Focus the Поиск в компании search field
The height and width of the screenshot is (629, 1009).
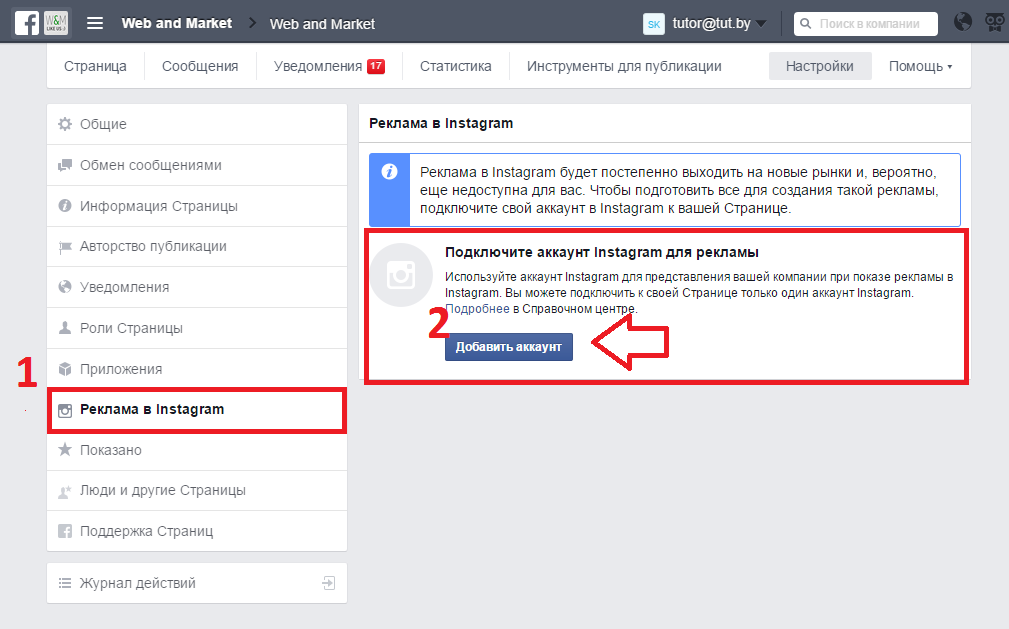pyautogui.click(x=866, y=24)
